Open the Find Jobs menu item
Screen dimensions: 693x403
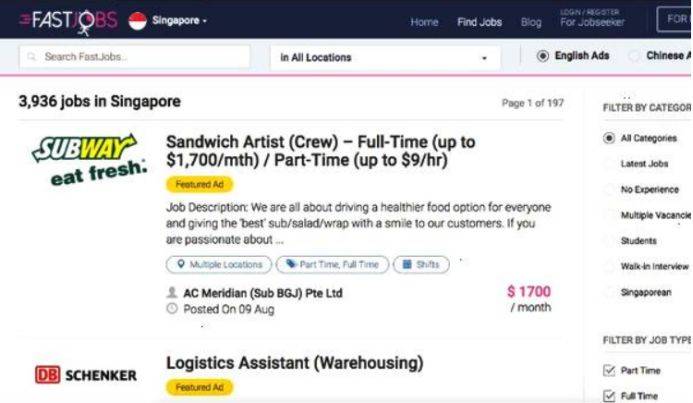point(479,22)
